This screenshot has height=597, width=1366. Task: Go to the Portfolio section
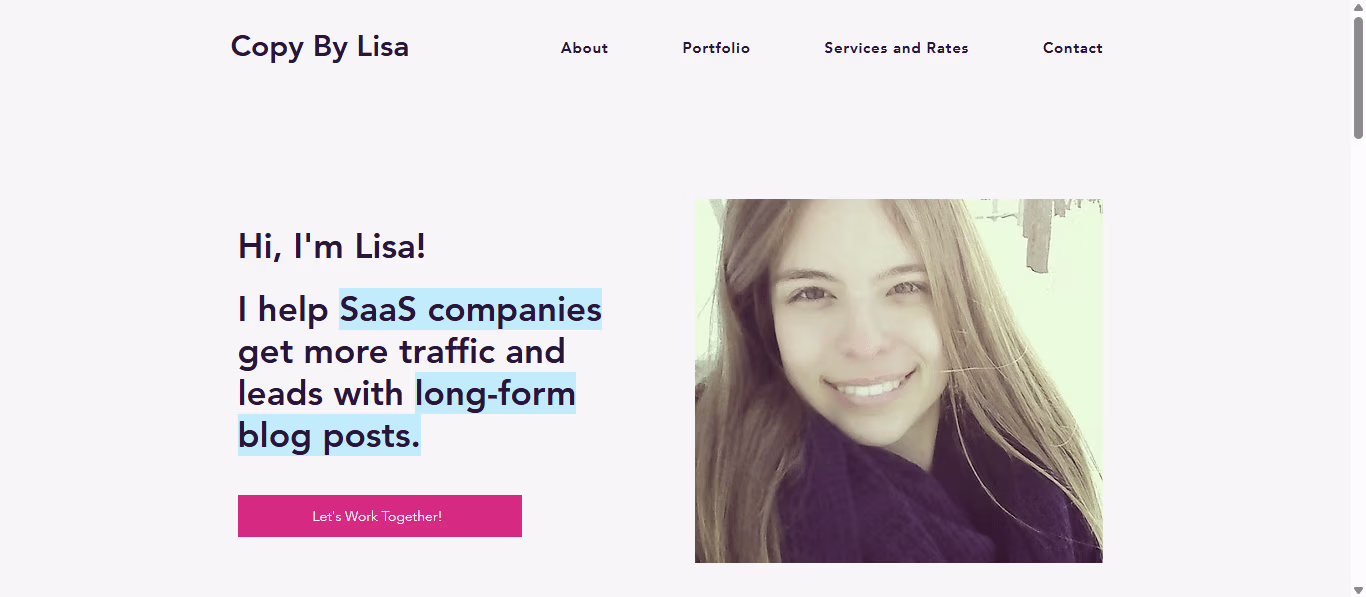pos(716,48)
